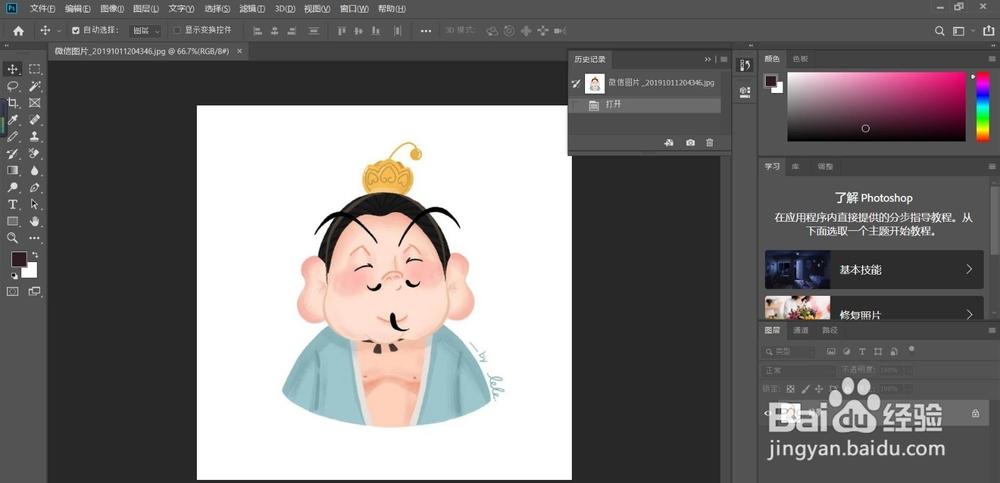Align top edges in the options bar
The width and height of the screenshot is (1000, 483).
point(341,31)
